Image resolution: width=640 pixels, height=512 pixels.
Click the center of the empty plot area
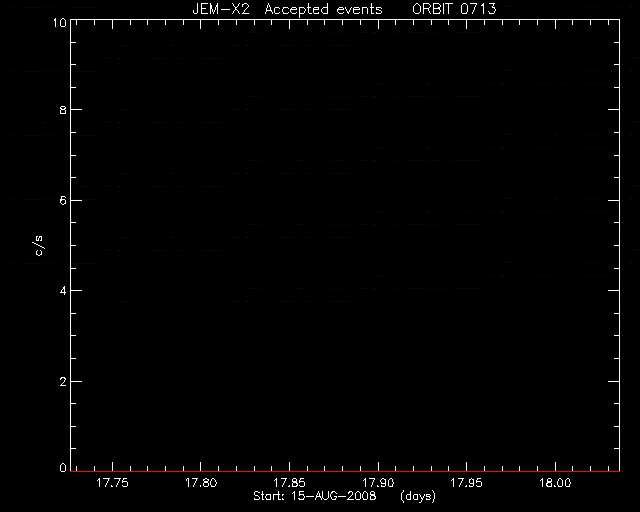click(x=345, y=245)
